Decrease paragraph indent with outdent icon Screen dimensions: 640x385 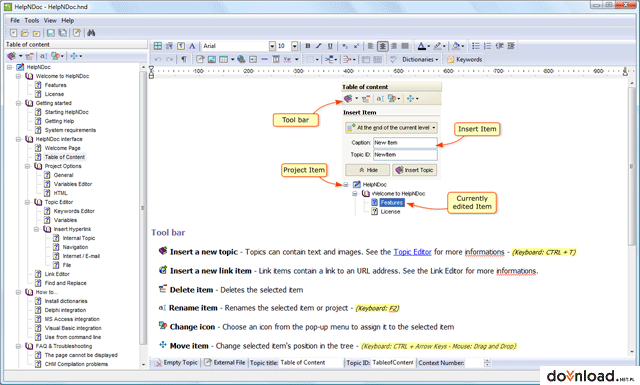click(499, 46)
